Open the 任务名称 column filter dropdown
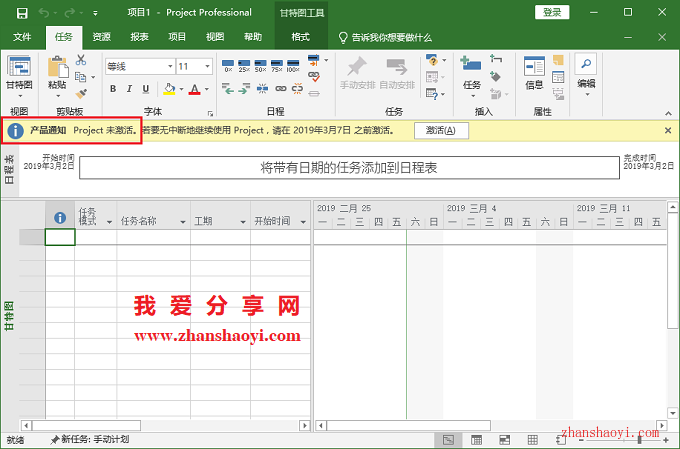 coord(183,222)
